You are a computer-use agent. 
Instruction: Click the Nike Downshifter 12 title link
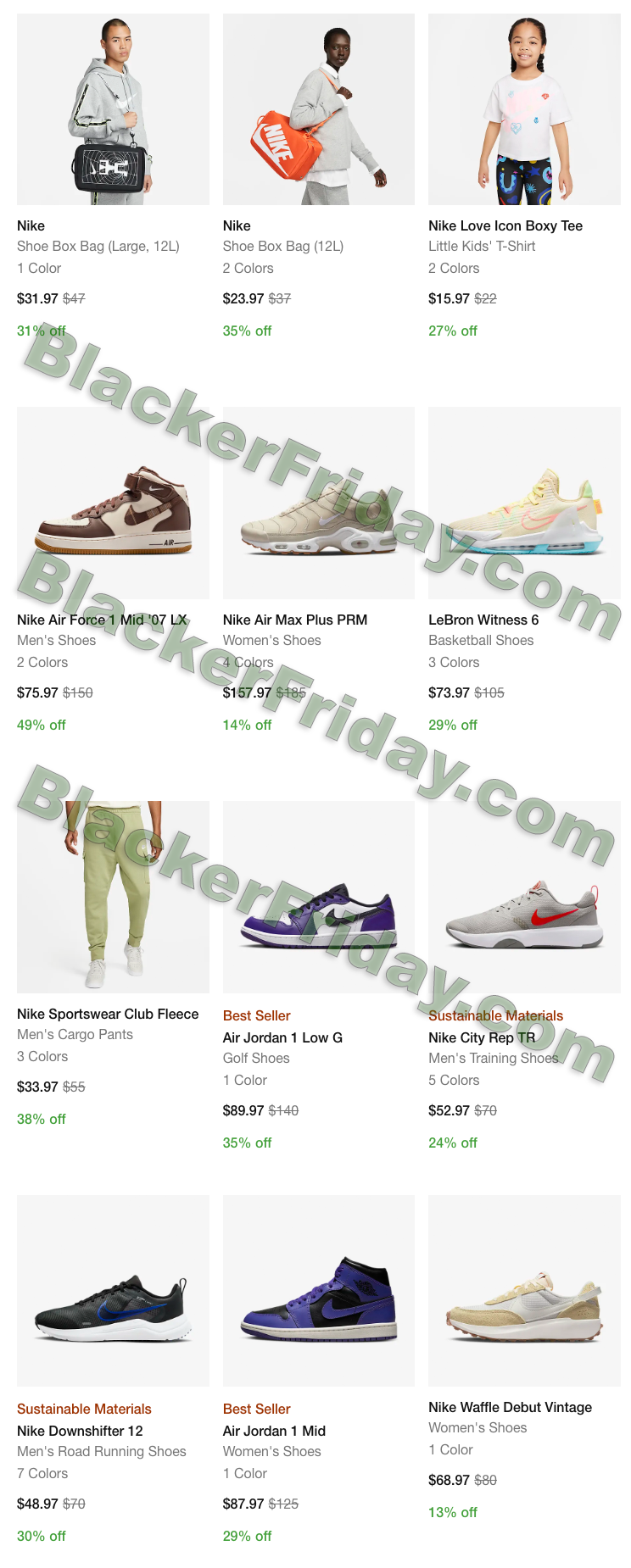tap(80, 1431)
